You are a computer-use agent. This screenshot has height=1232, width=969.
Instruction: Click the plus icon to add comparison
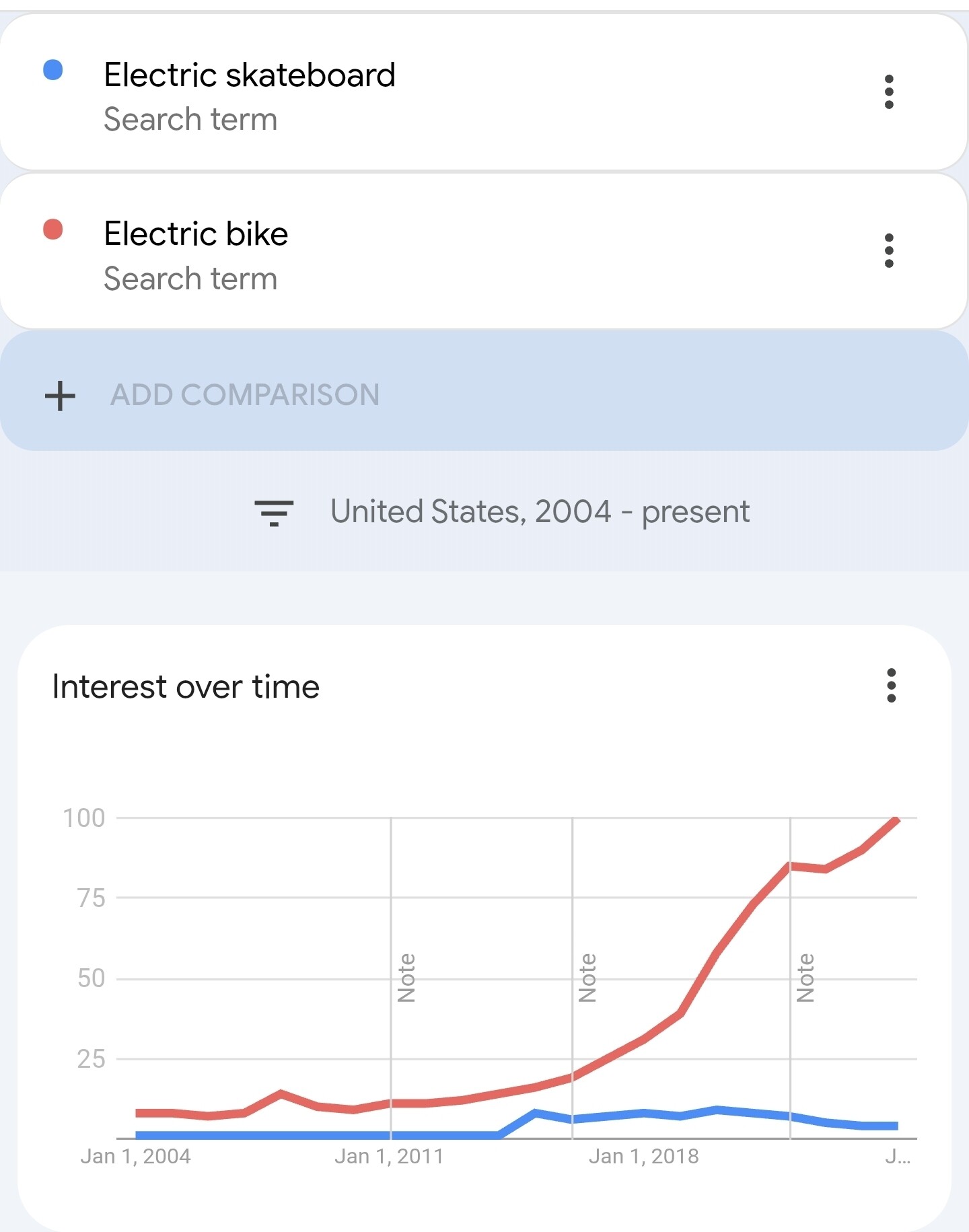[x=60, y=396]
